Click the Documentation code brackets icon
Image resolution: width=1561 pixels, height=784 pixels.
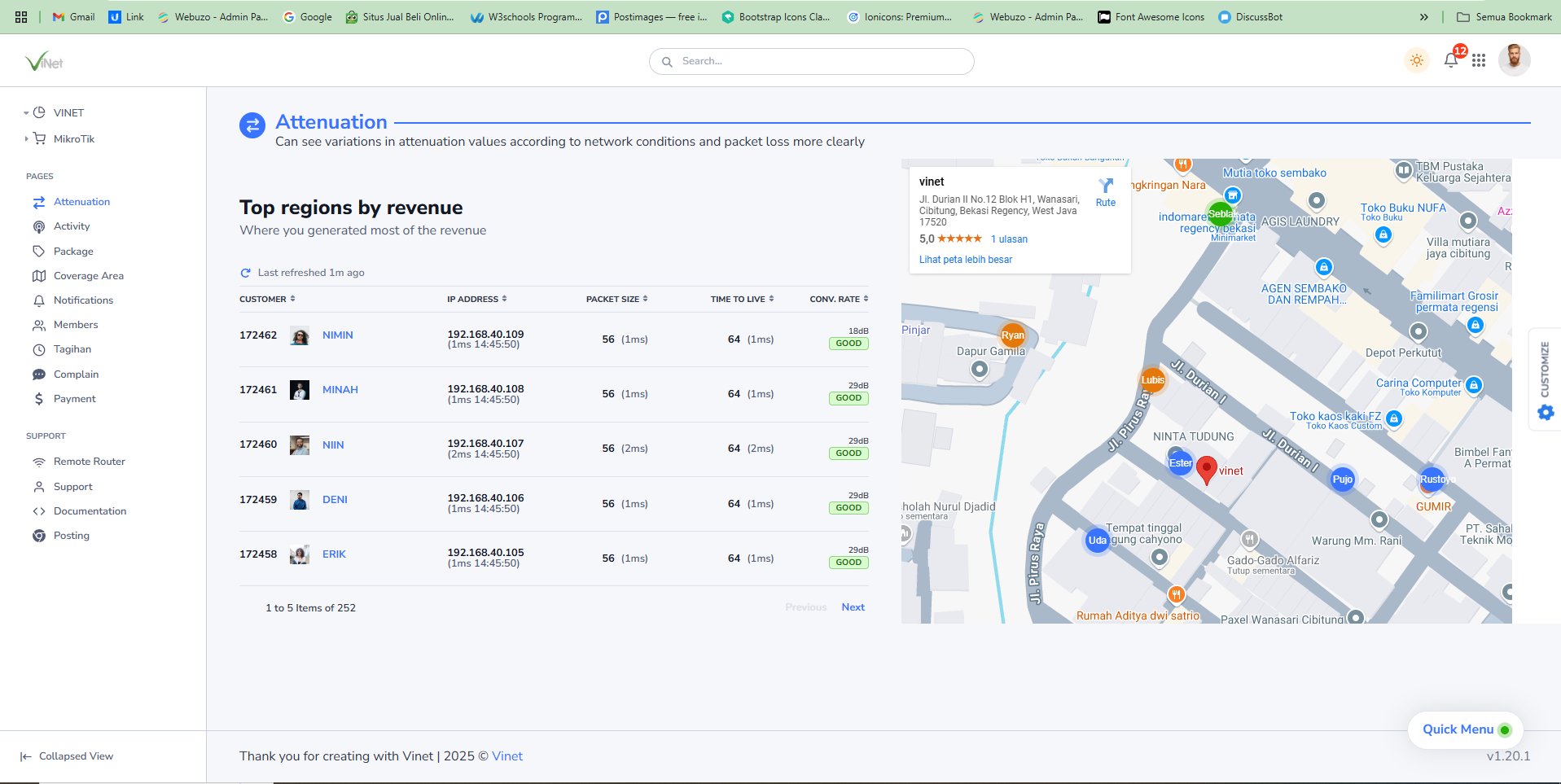pos(39,511)
